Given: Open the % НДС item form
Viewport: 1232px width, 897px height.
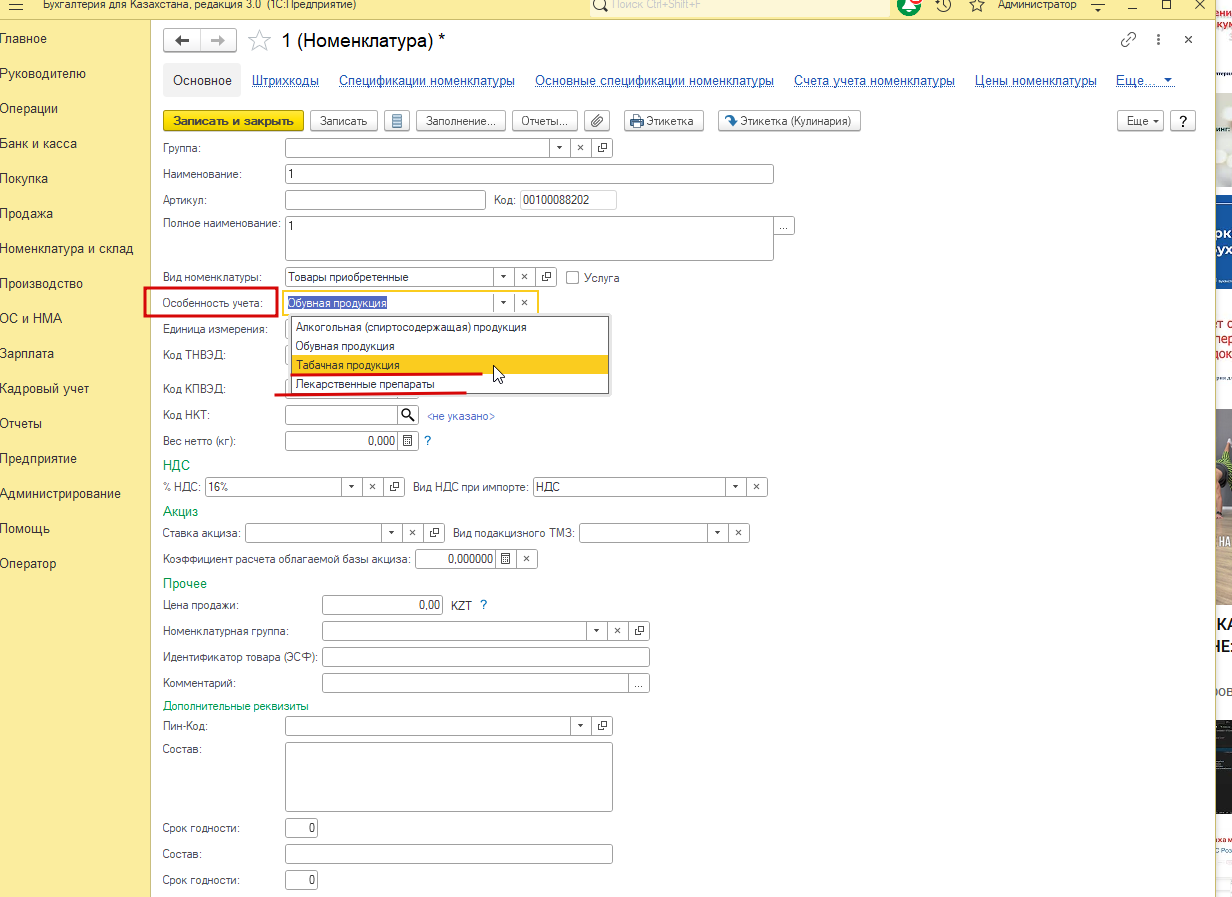Looking at the screenshot, I should pyautogui.click(x=393, y=487).
